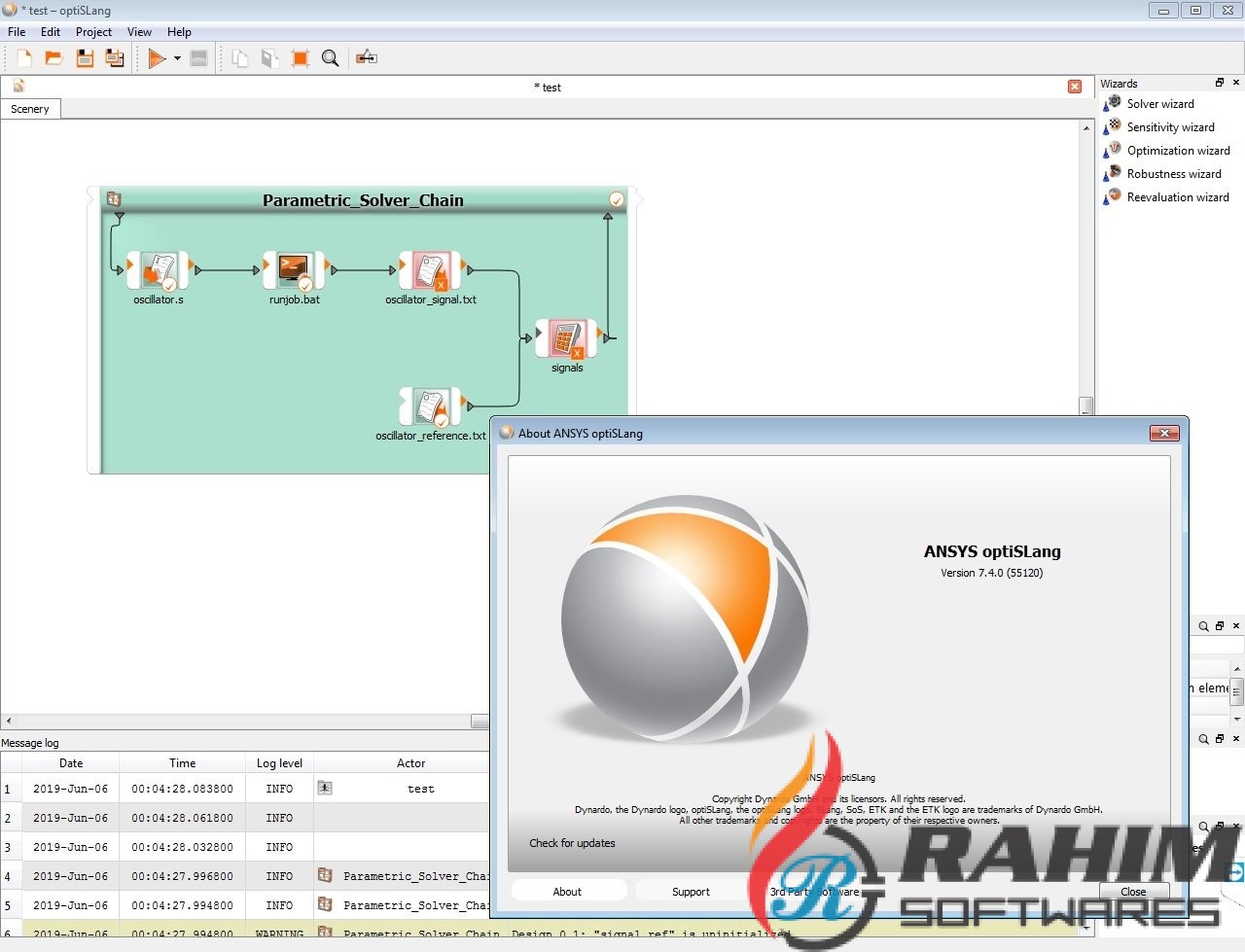Screen dimensions: 1245x952
Task: Click the check status icon on Parametric_Solver_Chain header
Action: coord(616,199)
